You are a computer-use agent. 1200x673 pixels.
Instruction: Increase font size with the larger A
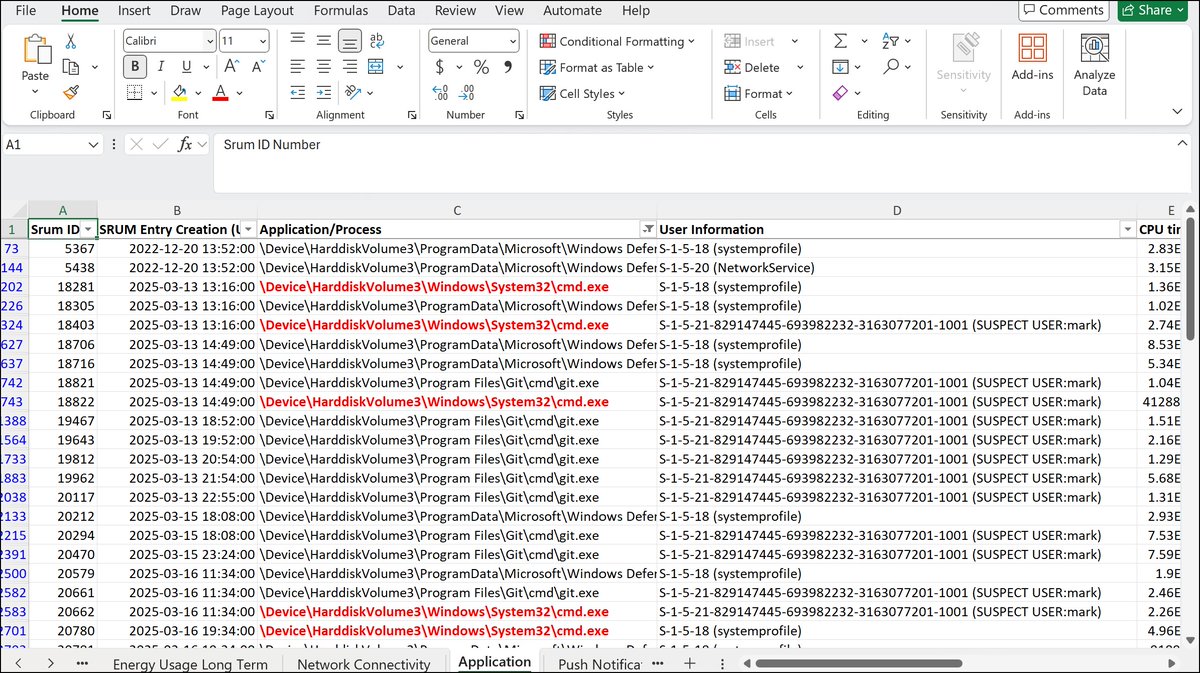click(x=231, y=67)
